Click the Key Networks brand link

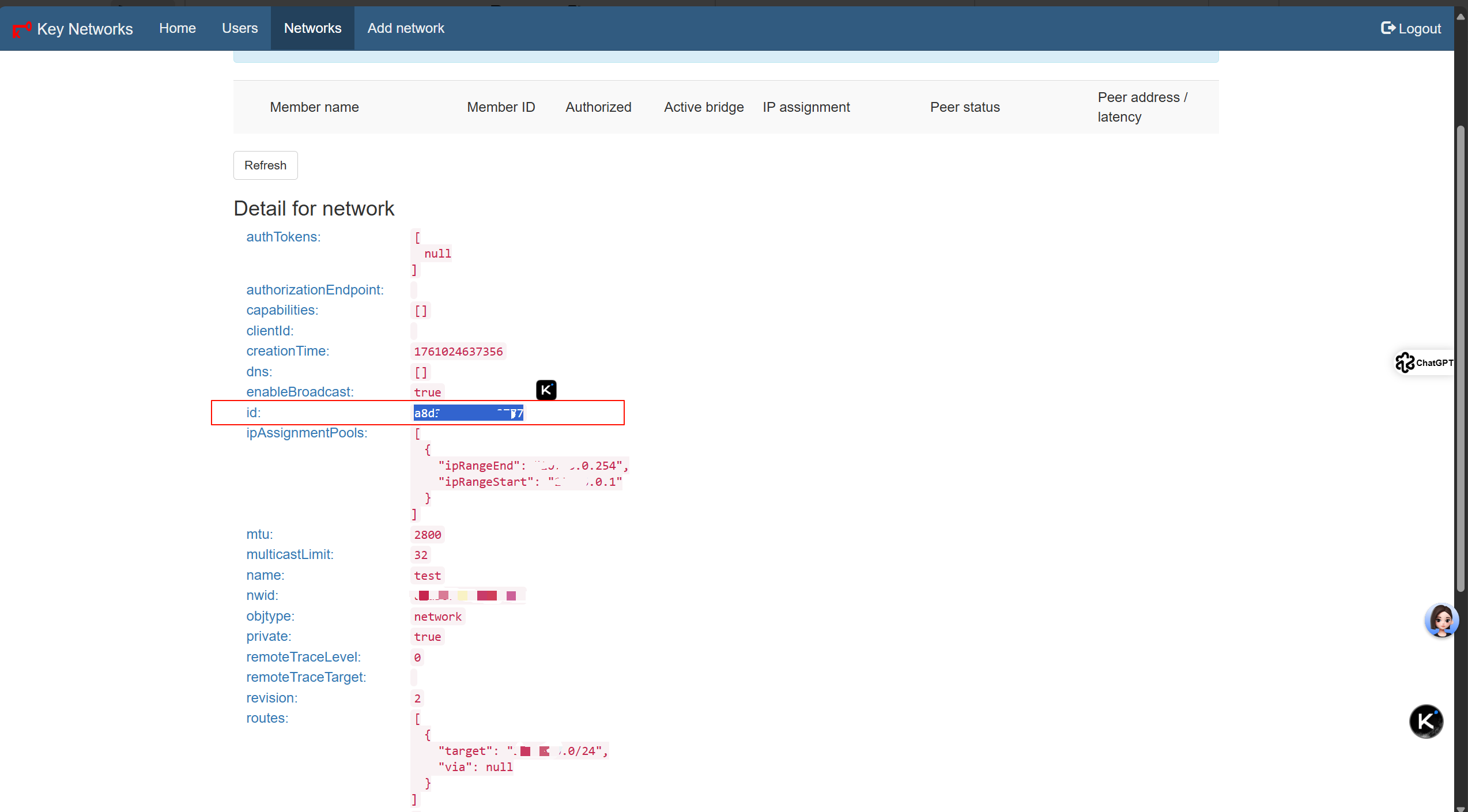tap(85, 29)
